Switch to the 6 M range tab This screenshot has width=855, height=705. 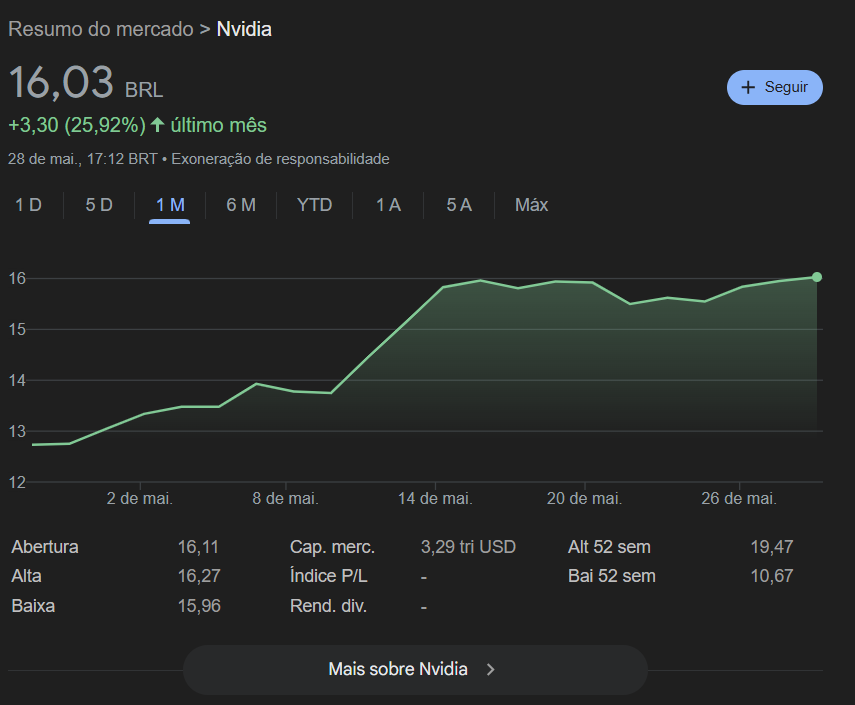[x=240, y=205]
